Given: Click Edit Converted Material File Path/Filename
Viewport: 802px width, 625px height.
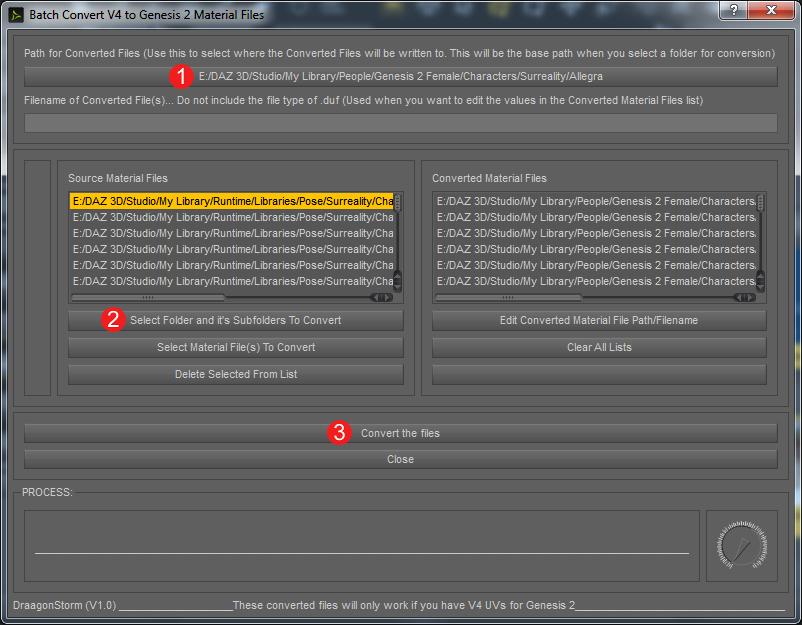Looking at the screenshot, I should tap(599, 320).
